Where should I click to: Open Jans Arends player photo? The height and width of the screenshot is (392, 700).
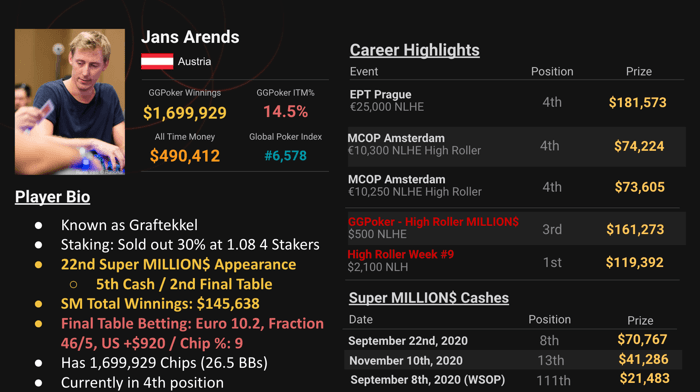coord(70,102)
